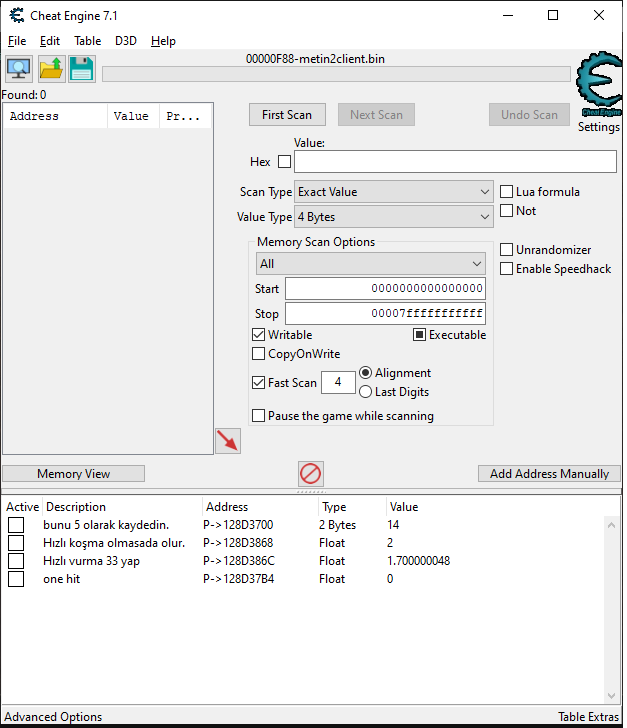
Task: Select the 2 Bytes type cell
Action: coord(338,525)
